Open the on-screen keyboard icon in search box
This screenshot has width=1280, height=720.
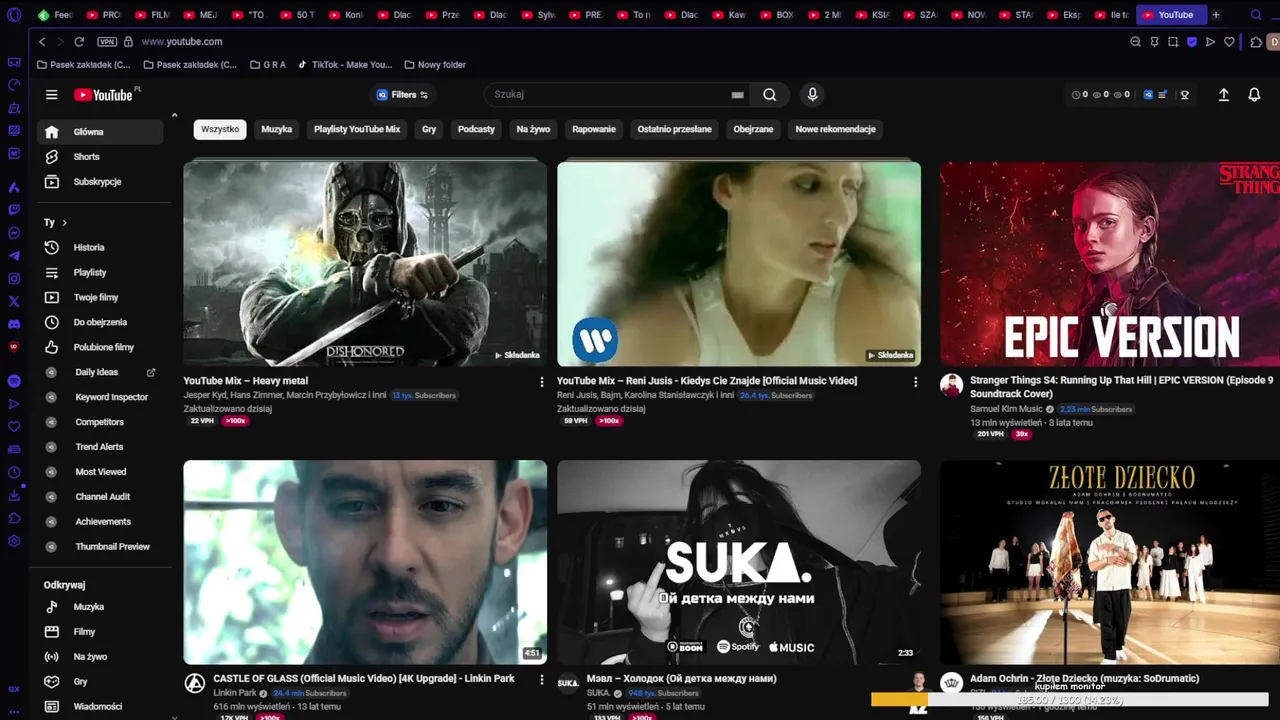[x=738, y=95]
